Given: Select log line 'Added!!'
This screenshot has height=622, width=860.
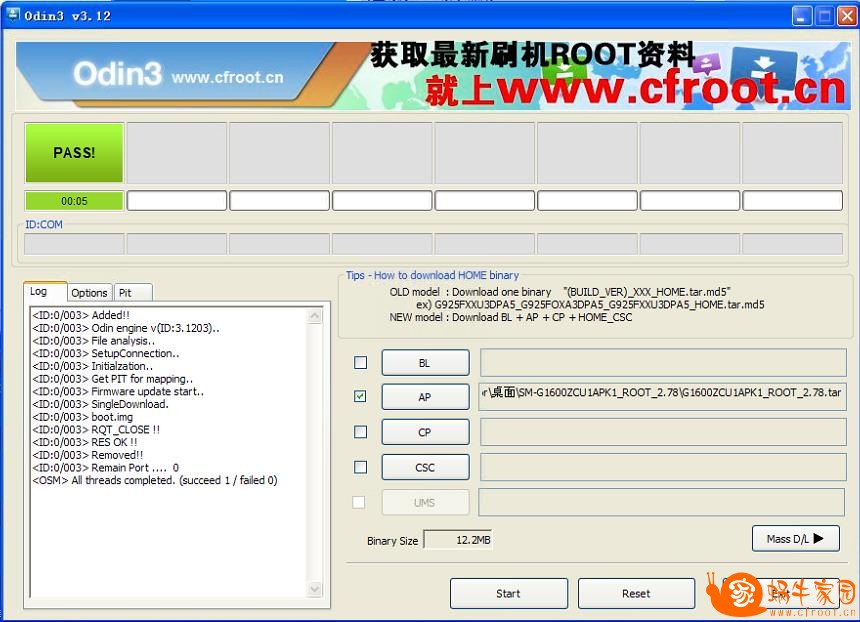Looking at the screenshot, I should coord(81,315).
